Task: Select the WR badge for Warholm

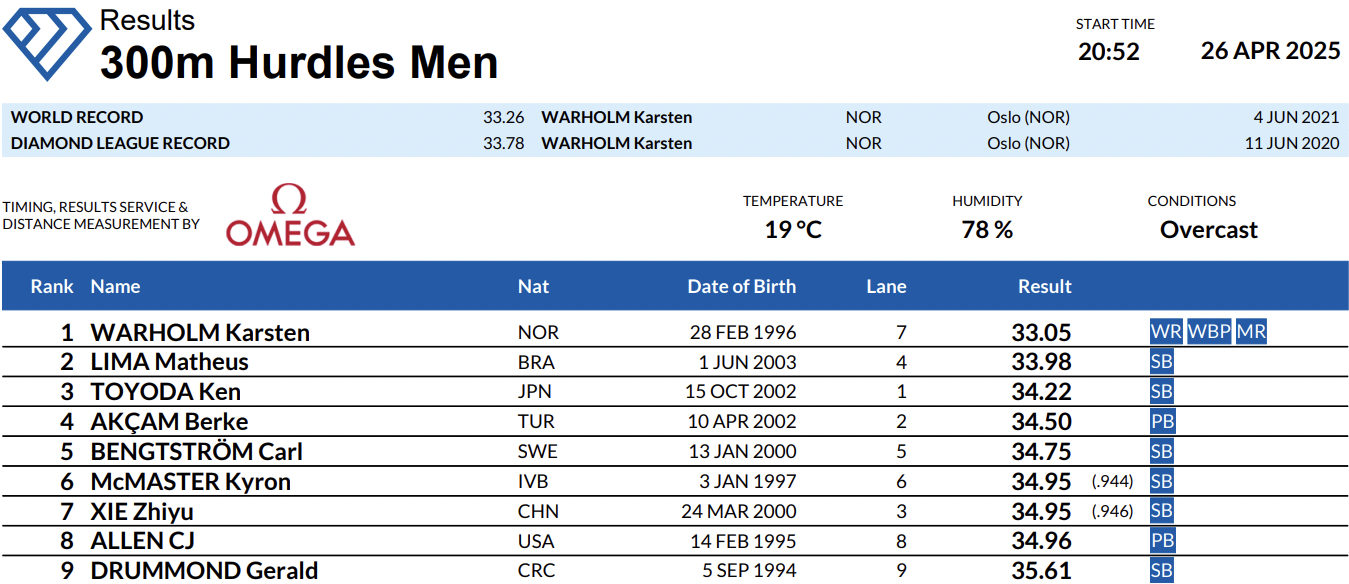Action: [x=1166, y=332]
